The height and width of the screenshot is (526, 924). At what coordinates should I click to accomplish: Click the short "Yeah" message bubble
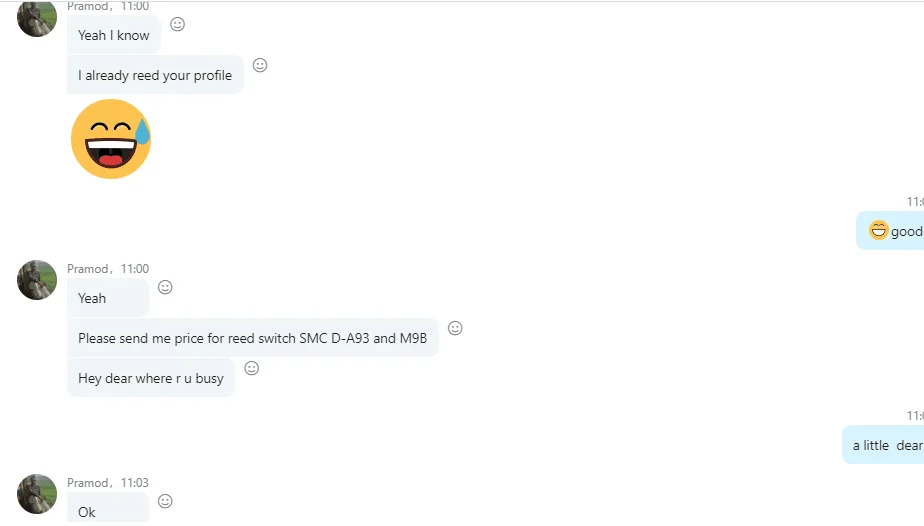(107, 298)
